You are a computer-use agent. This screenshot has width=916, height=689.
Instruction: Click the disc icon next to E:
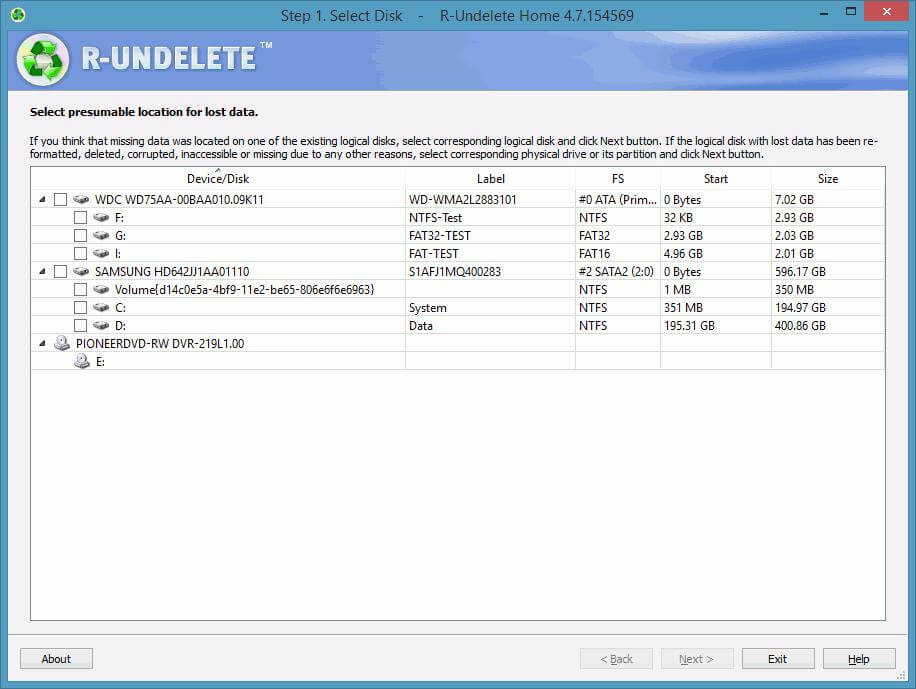tap(82, 361)
